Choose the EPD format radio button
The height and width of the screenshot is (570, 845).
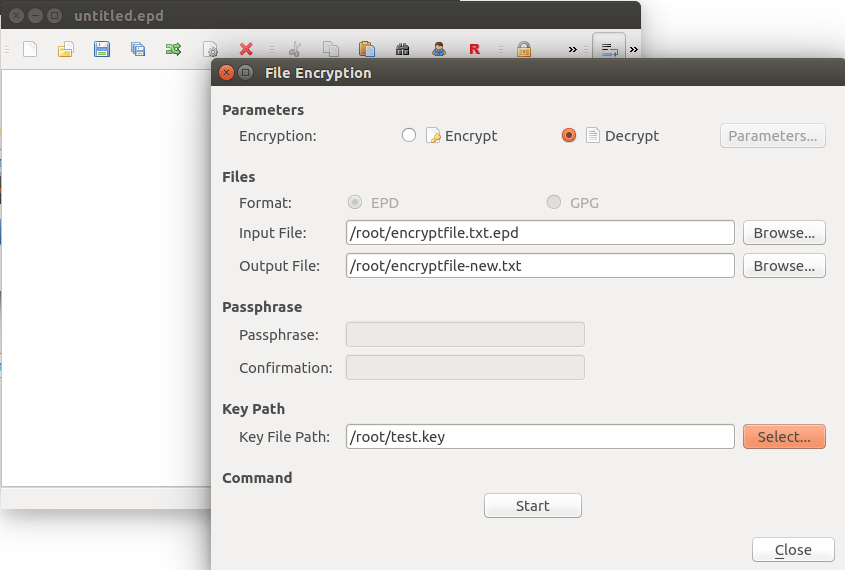point(354,203)
